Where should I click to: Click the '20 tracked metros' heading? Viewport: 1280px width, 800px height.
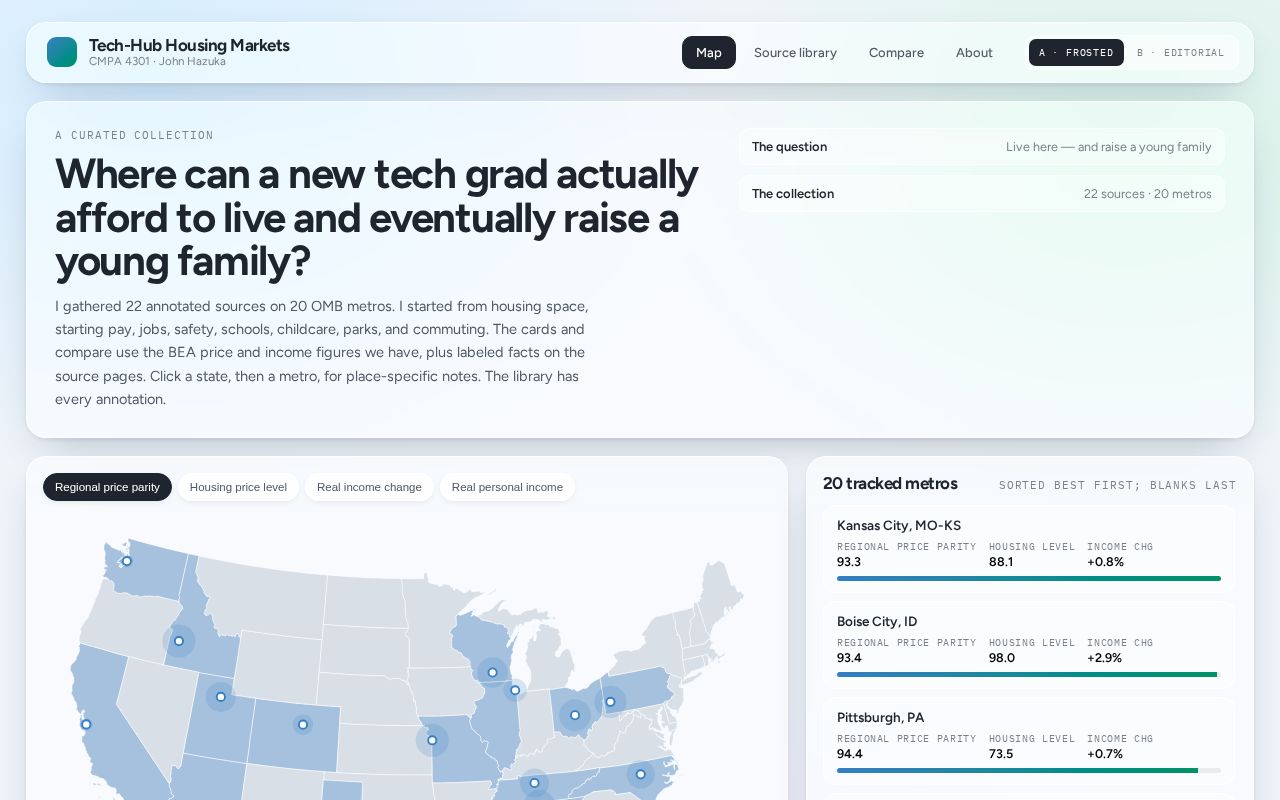click(890, 484)
